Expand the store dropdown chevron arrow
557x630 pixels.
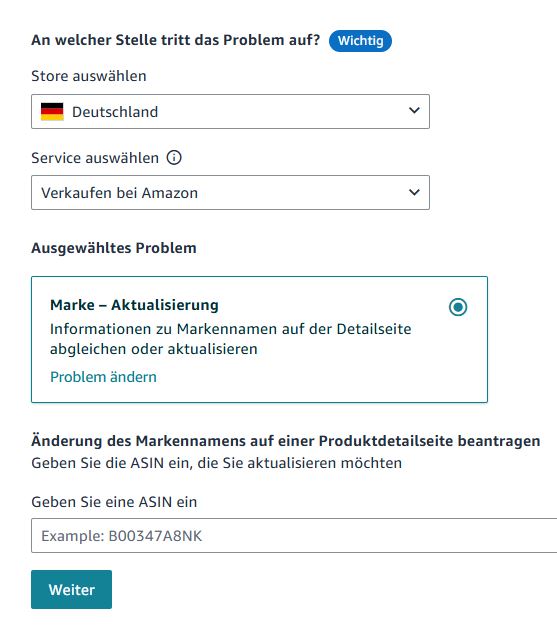(414, 110)
